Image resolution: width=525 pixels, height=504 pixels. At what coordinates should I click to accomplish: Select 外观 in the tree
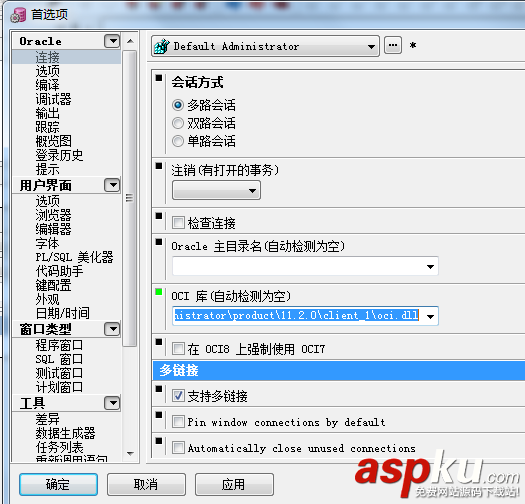48,299
